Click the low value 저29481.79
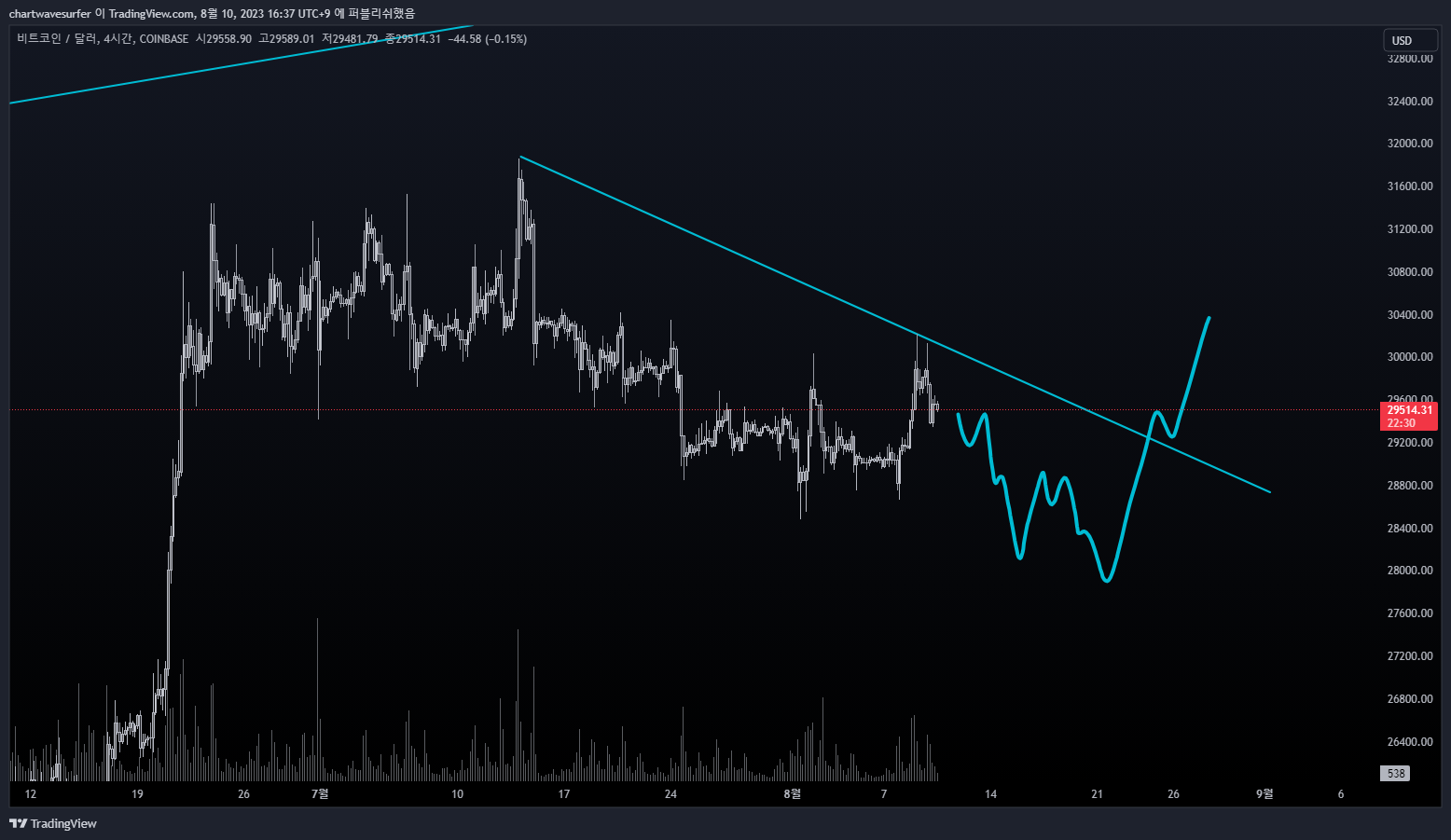Viewport: 1451px width, 840px height. point(350,39)
